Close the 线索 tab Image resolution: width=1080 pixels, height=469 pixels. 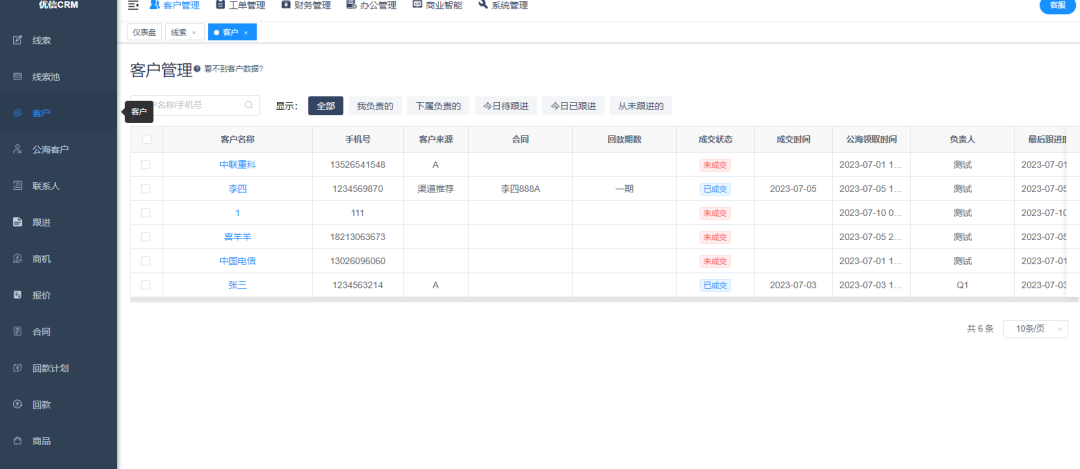click(x=194, y=33)
